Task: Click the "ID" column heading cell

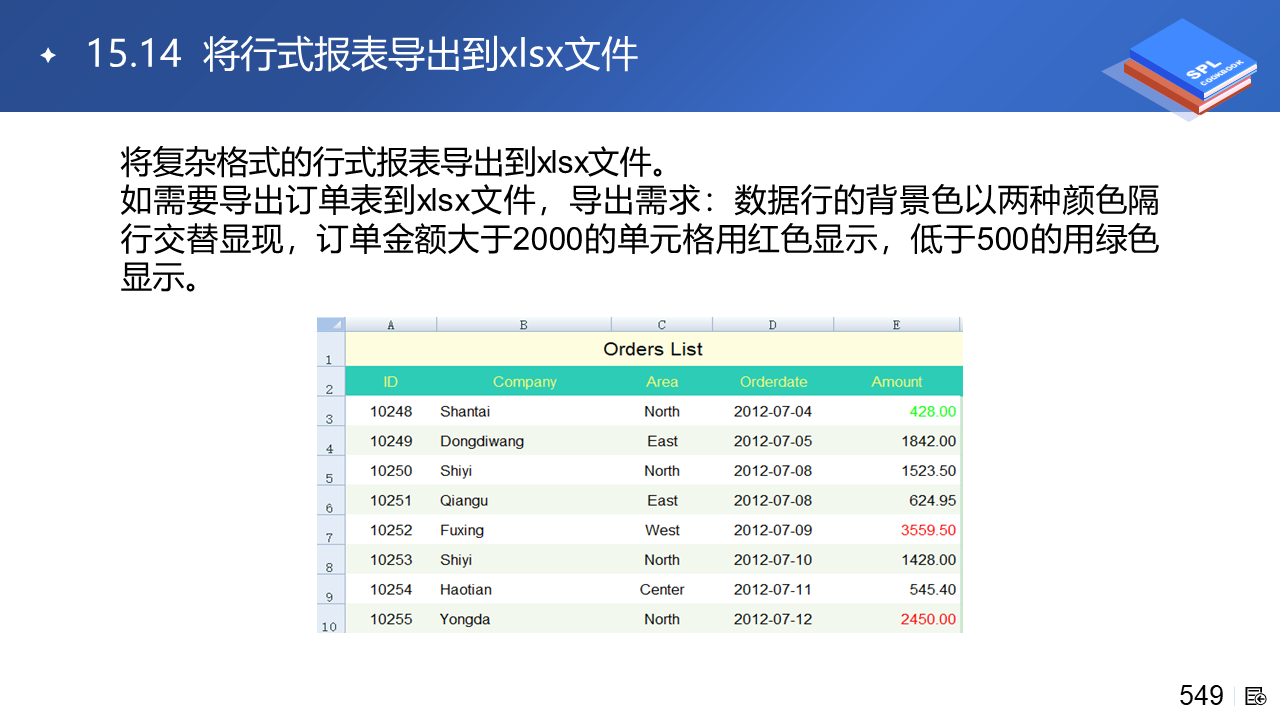Action: point(391,381)
